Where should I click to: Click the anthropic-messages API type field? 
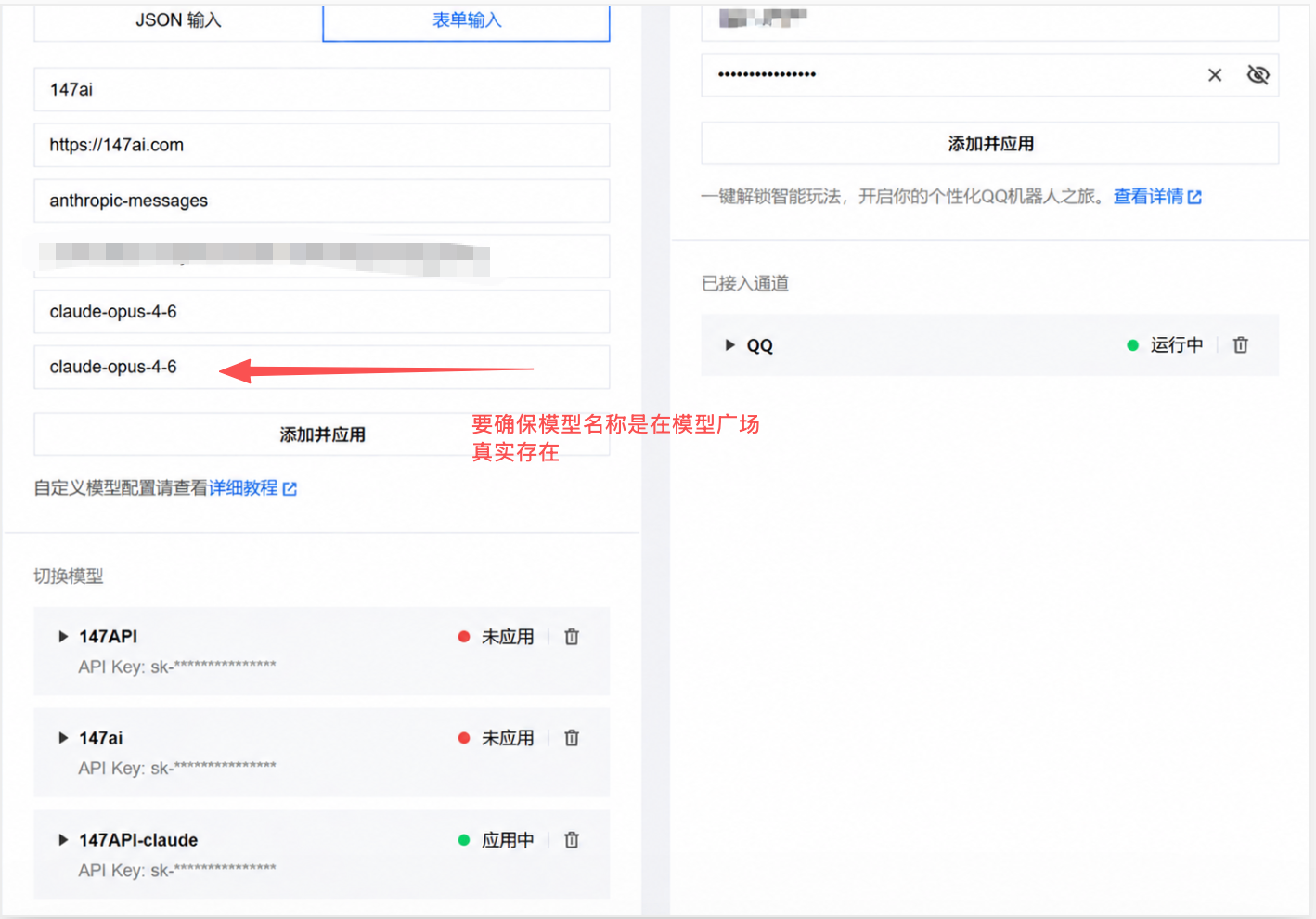click(322, 201)
